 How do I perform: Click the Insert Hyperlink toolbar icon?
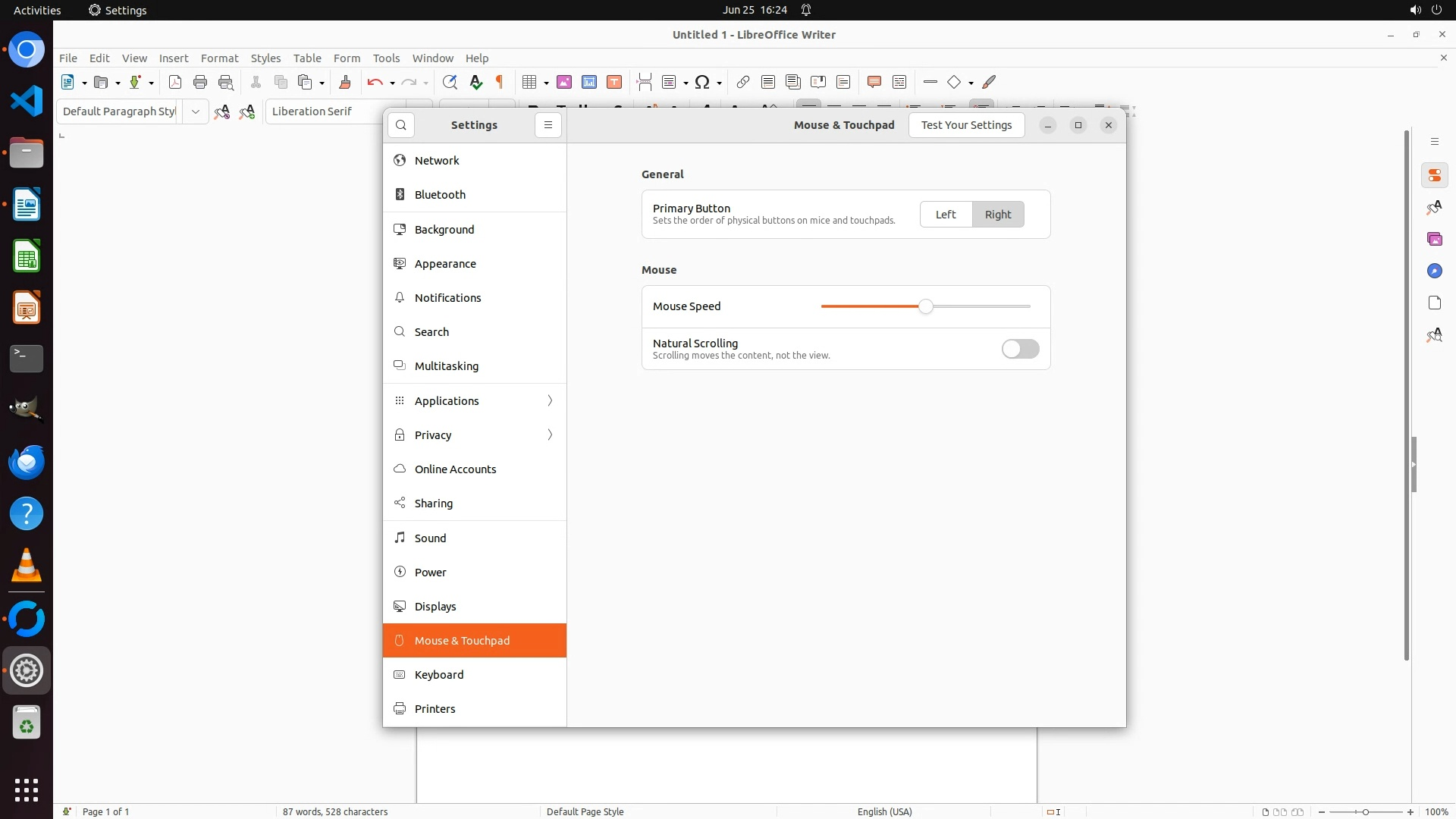pyautogui.click(x=743, y=82)
